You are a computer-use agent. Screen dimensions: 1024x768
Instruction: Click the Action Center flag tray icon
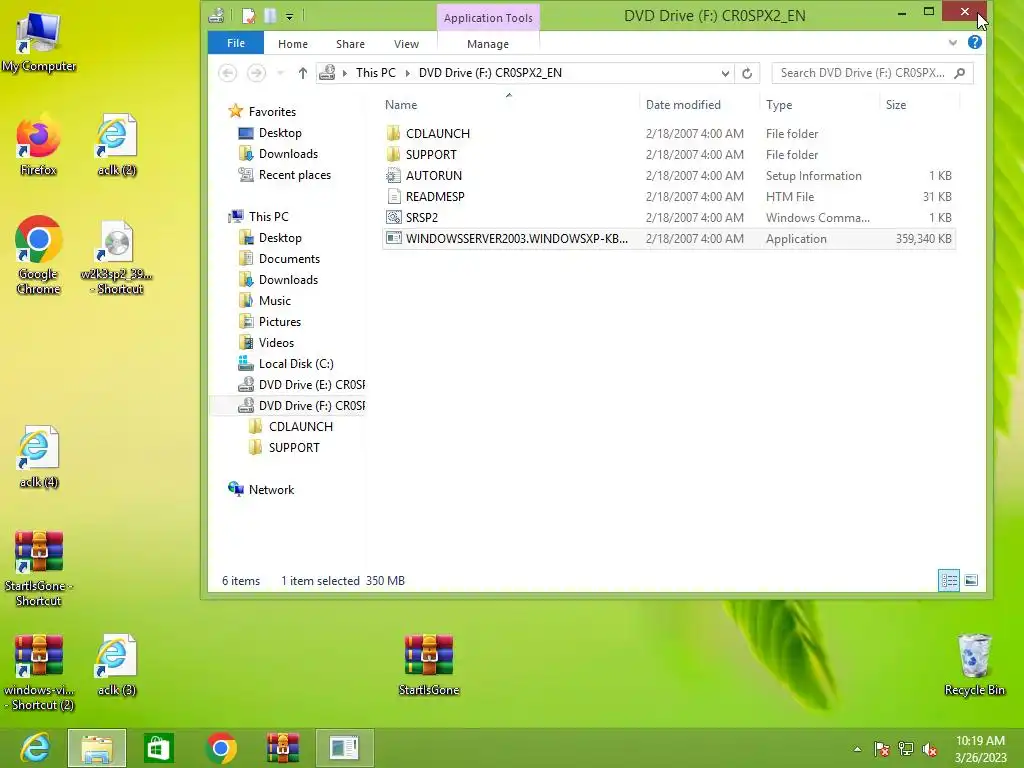click(x=881, y=749)
